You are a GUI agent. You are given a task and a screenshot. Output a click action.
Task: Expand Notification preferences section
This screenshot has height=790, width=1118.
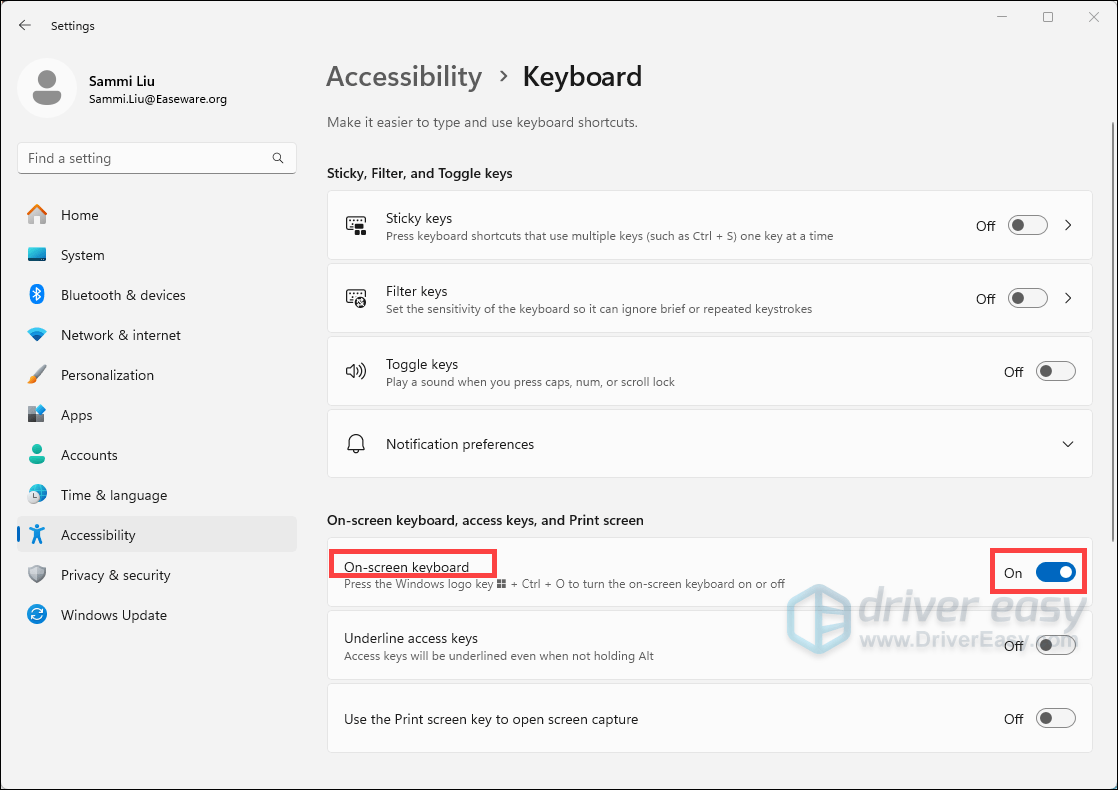click(x=1068, y=444)
